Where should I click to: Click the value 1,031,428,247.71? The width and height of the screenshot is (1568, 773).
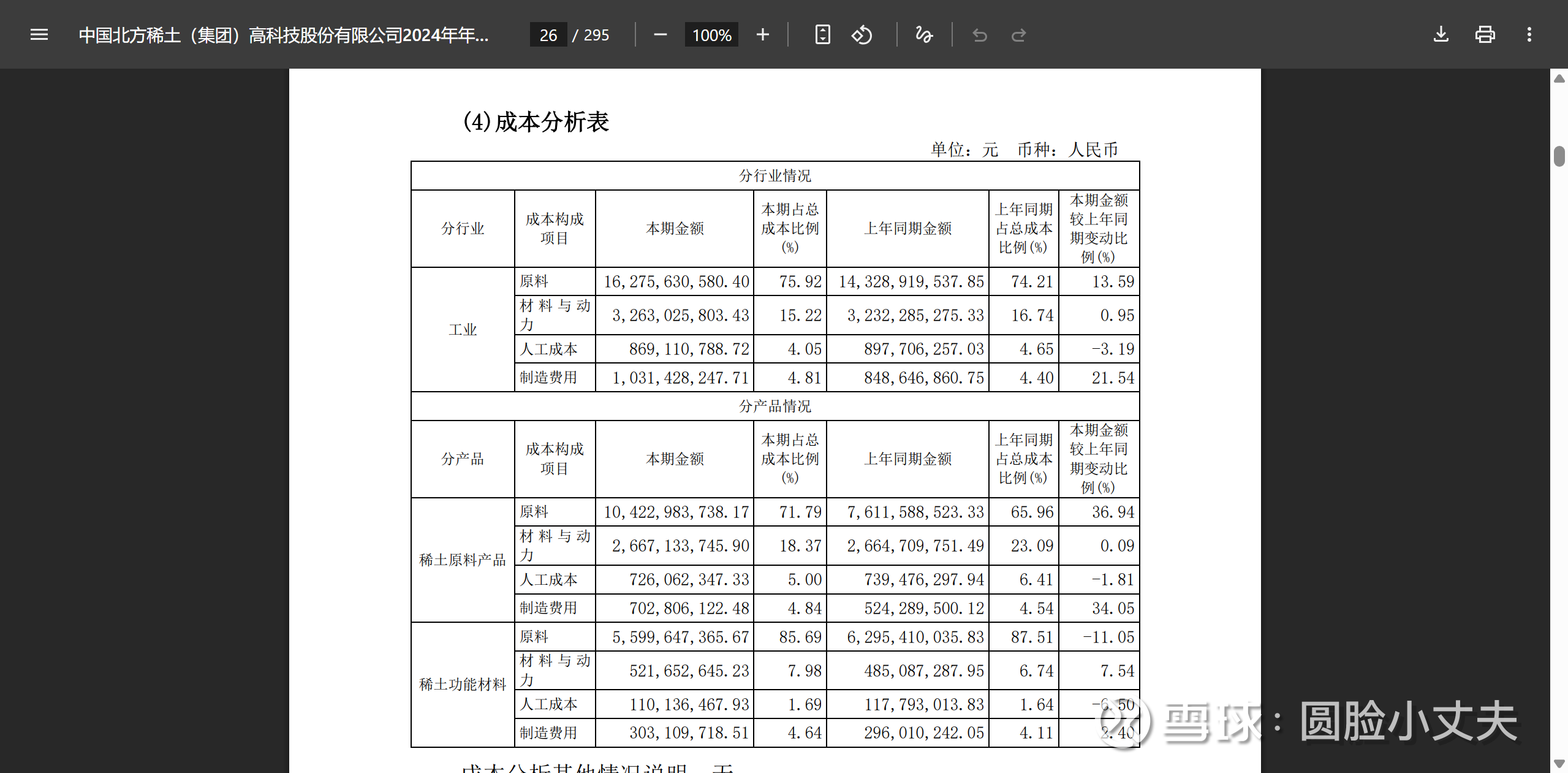coord(680,378)
